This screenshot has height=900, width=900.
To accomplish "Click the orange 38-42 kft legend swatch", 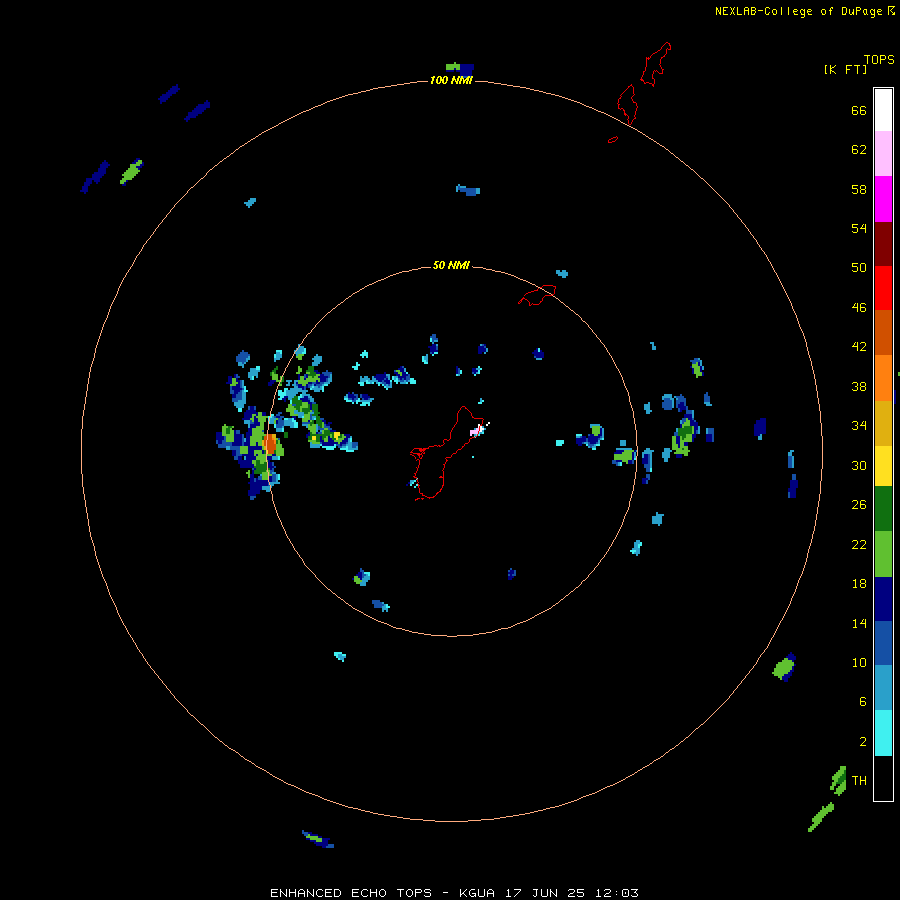I will coord(883,378).
